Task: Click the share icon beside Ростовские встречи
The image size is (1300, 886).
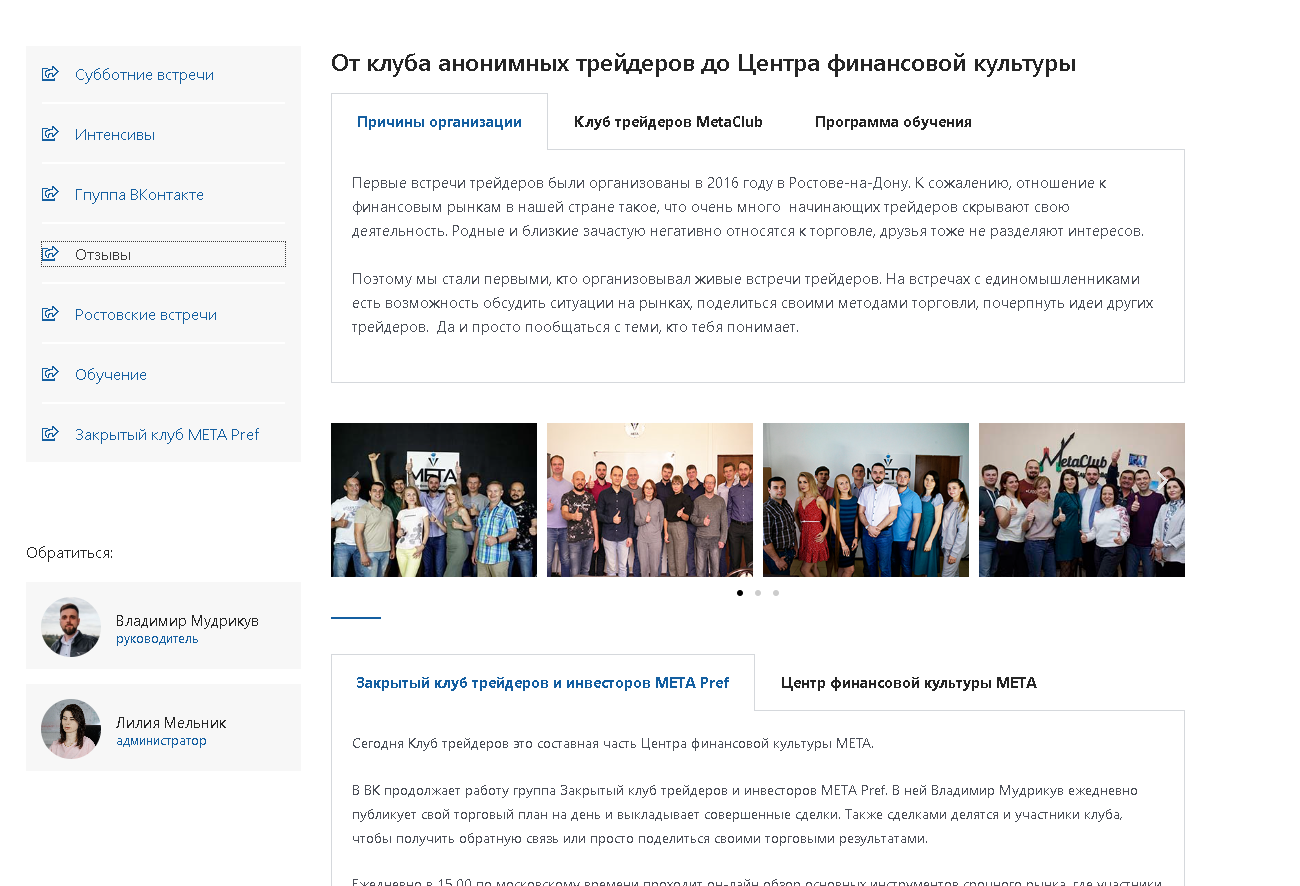Action: pyautogui.click(x=50, y=314)
